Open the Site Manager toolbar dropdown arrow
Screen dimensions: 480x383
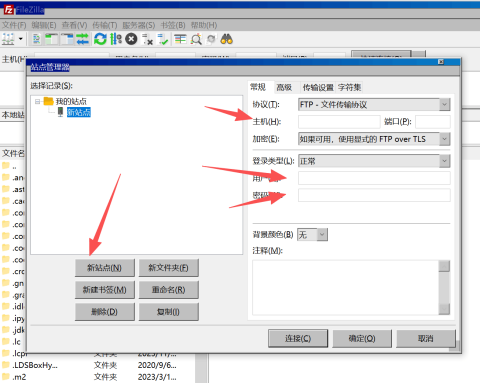21,39
